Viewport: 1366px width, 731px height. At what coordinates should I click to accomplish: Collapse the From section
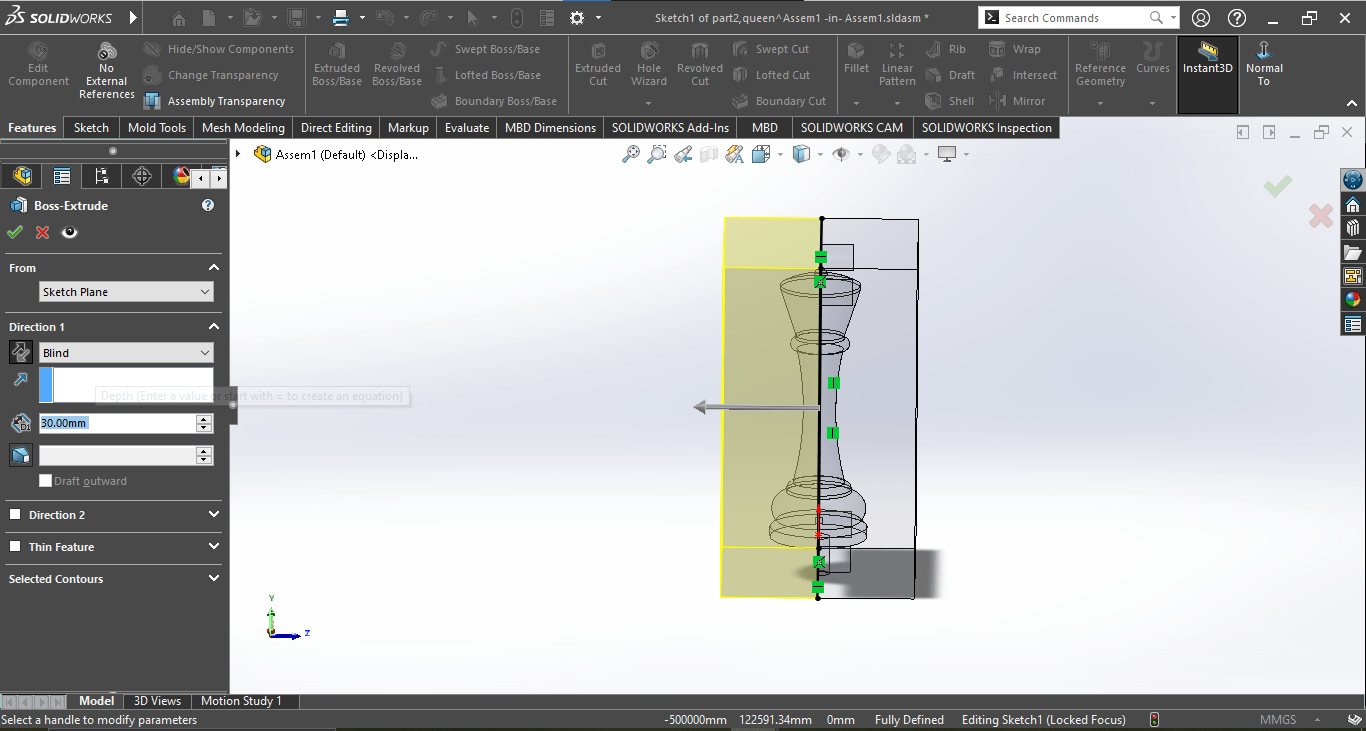coord(214,268)
